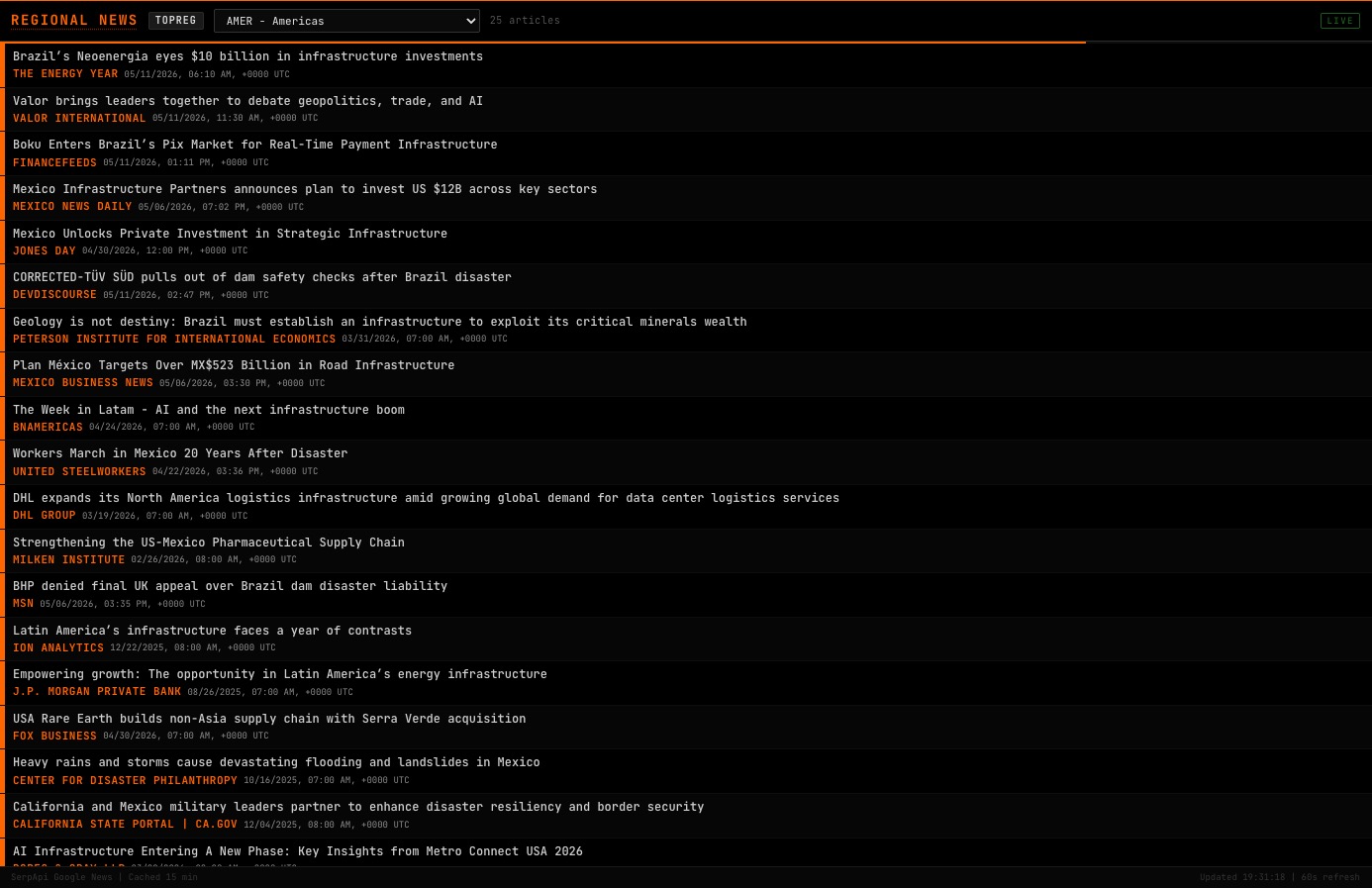Open Boku Enters Brazil's Pix Market article
This screenshot has height=888, width=1372.
[x=254, y=145]
